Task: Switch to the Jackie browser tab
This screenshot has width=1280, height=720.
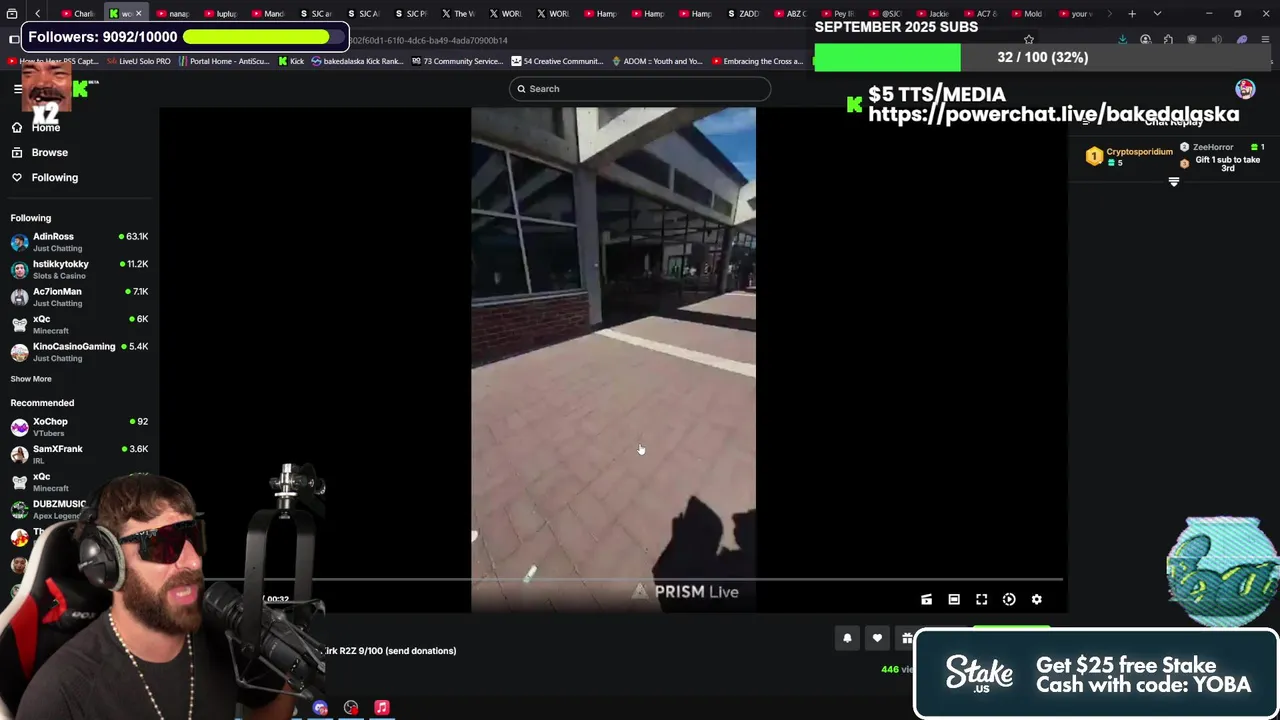Action: (x=932, y=14)
